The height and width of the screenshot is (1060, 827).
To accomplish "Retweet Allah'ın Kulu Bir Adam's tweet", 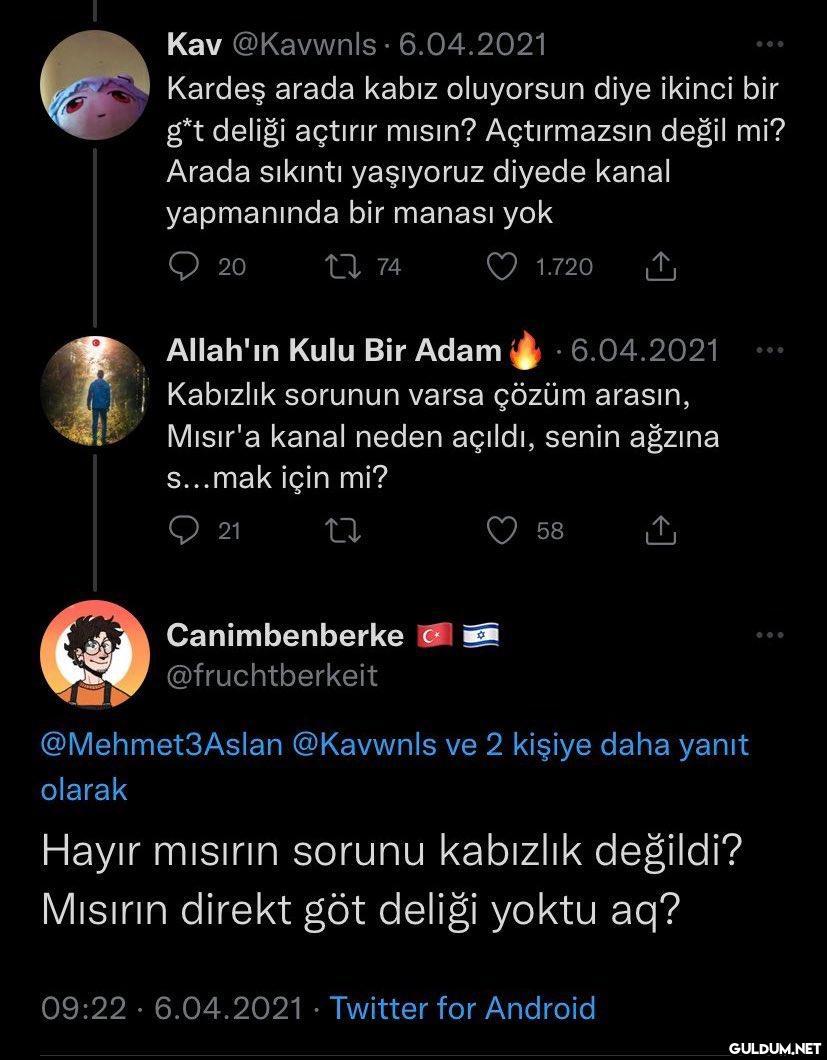I will [x=346, y=531].
